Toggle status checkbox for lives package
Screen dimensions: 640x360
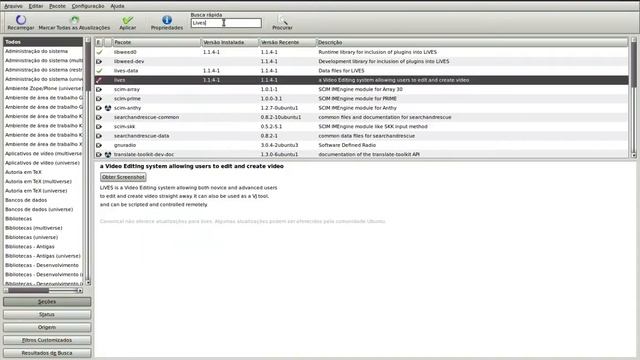[99, 80]
